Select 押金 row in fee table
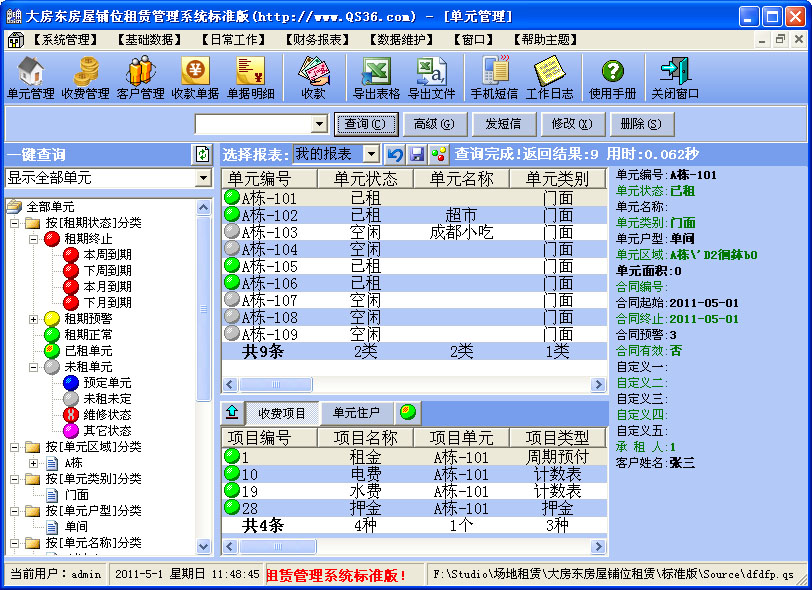The width and height of the screenshot is (812, 590). 414,508
